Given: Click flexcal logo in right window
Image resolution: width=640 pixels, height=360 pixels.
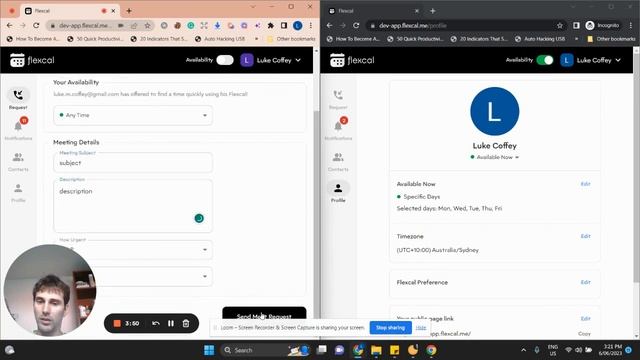Looking at the screenshot, I should coord(352,60).
